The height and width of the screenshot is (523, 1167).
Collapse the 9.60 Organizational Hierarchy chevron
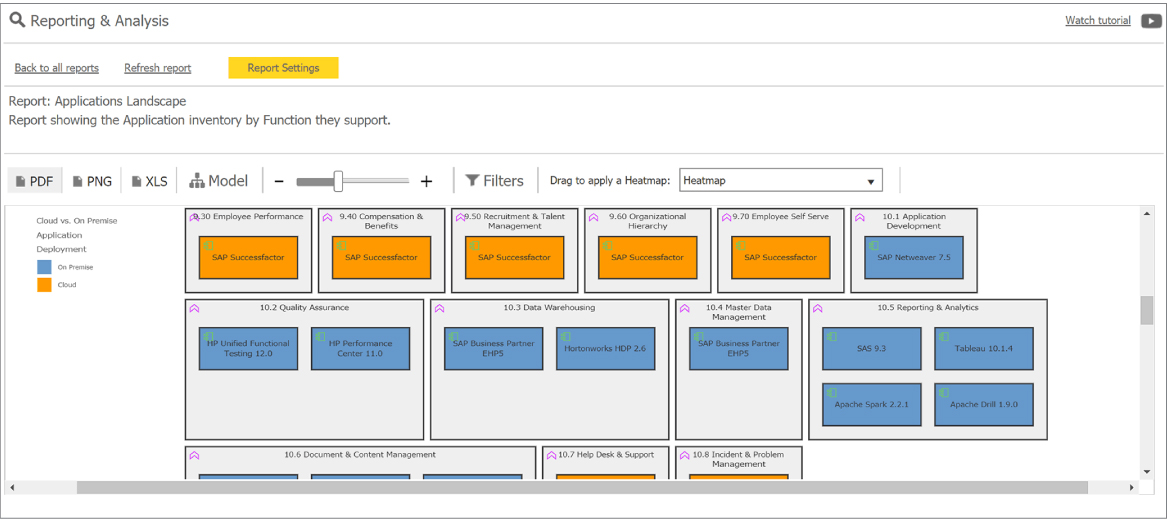pyautogui.click(x=594, y=217)
